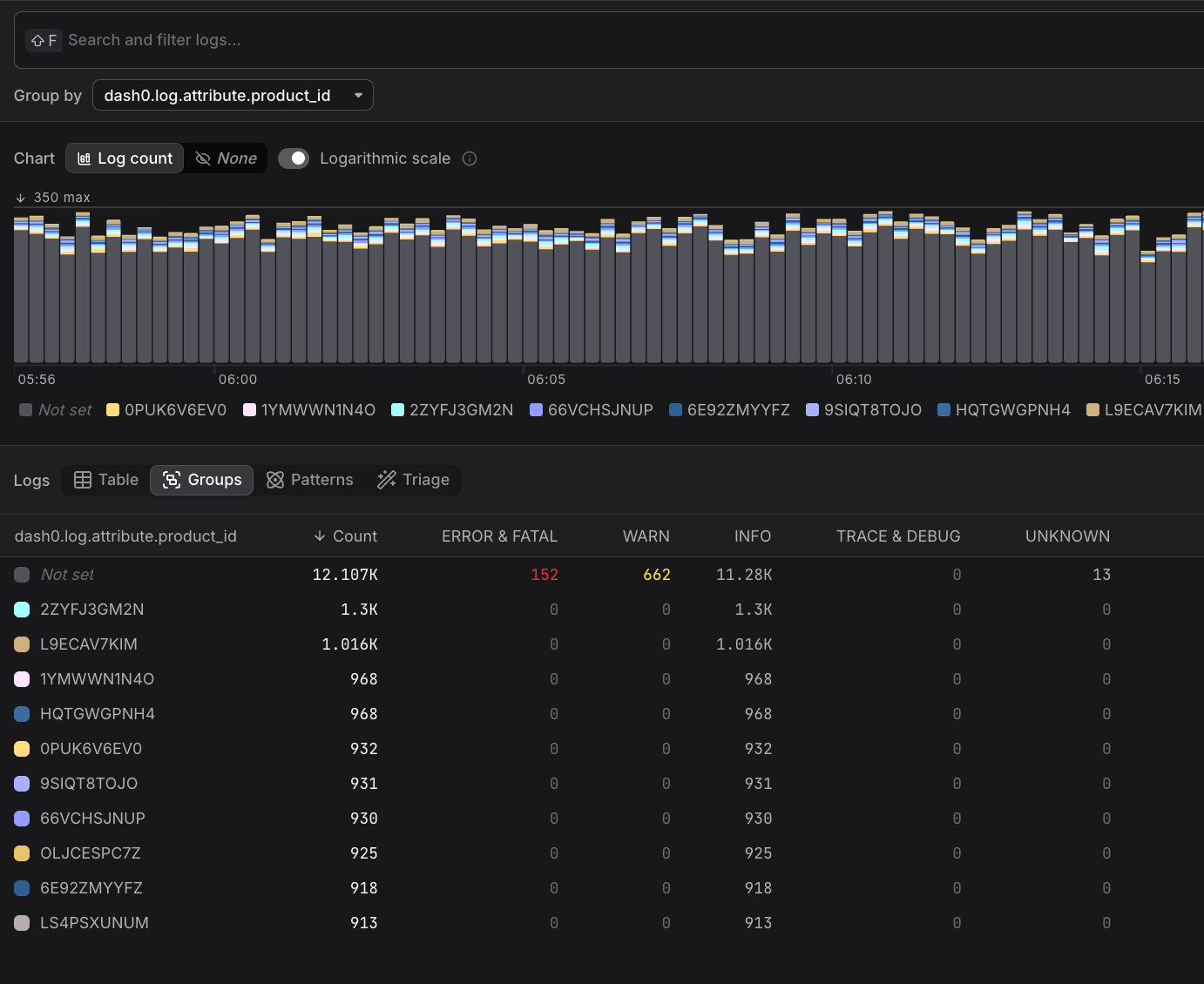Click the 350 max down-arrow icon
Image resolution: width=1204 pixels, height=984 pixels.
click(21, 198)
